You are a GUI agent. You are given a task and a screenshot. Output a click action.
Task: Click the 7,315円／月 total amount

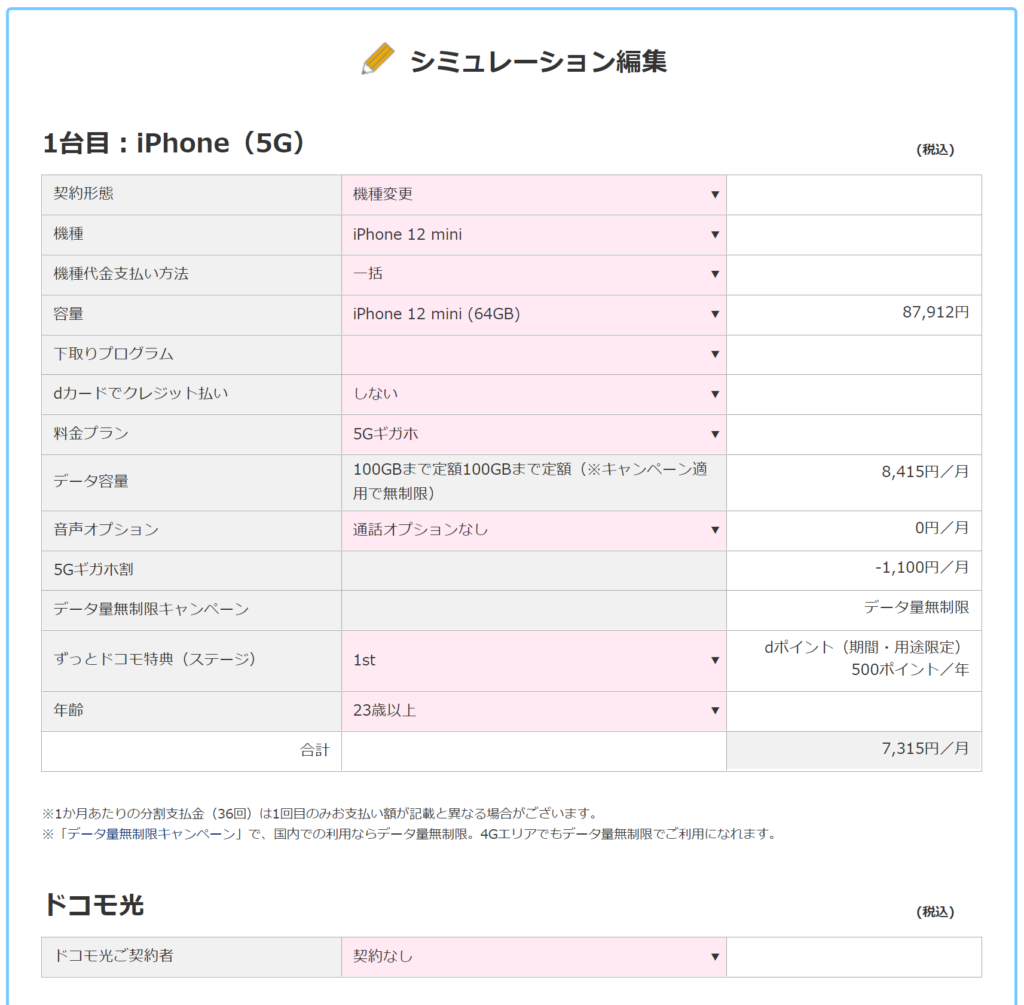click(x=925, y=748)
